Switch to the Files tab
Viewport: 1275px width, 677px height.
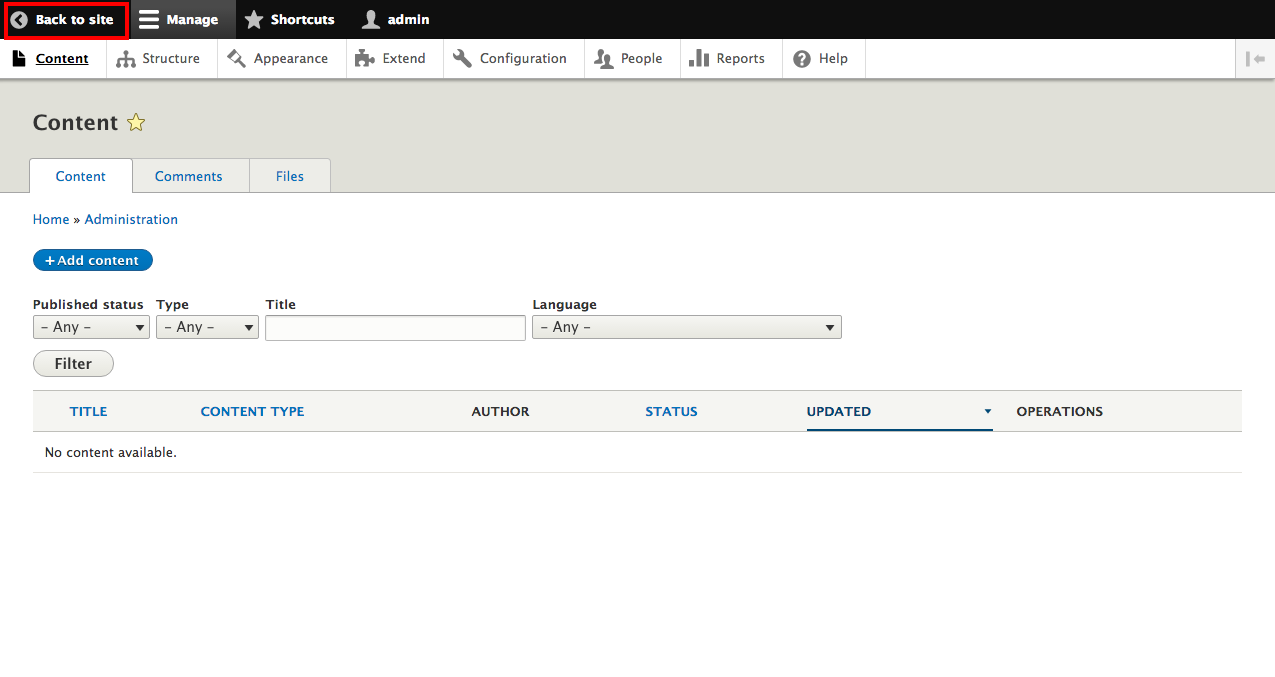[x=290, y=176]
